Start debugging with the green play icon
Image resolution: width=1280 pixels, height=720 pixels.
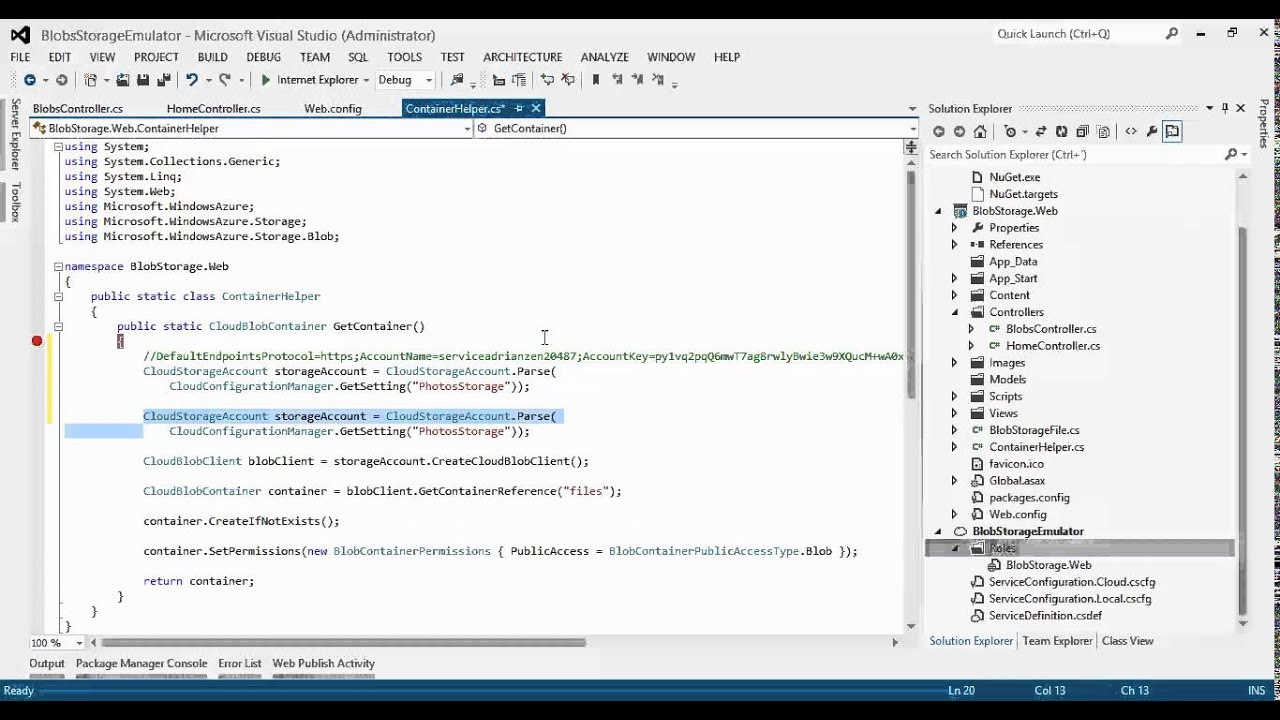[x=265, y=80]
